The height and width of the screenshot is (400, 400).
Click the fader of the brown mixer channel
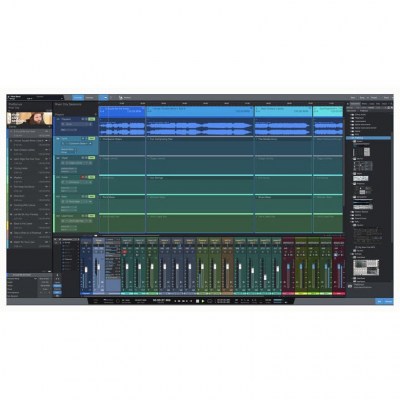(227, 267)
